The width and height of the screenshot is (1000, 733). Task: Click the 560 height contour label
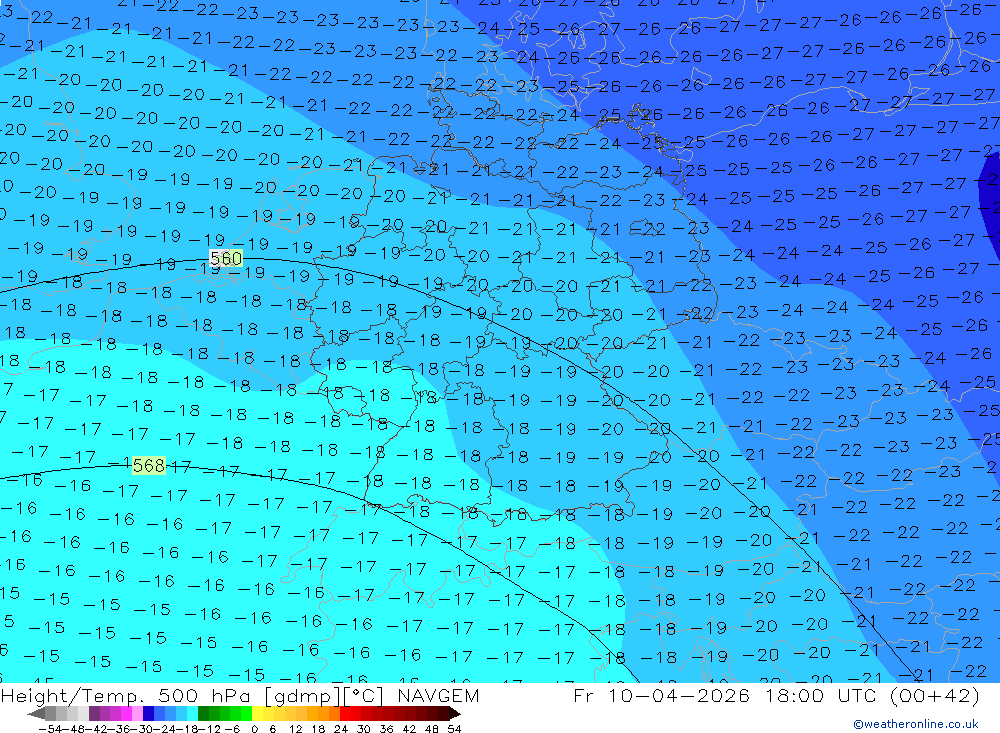226,258
